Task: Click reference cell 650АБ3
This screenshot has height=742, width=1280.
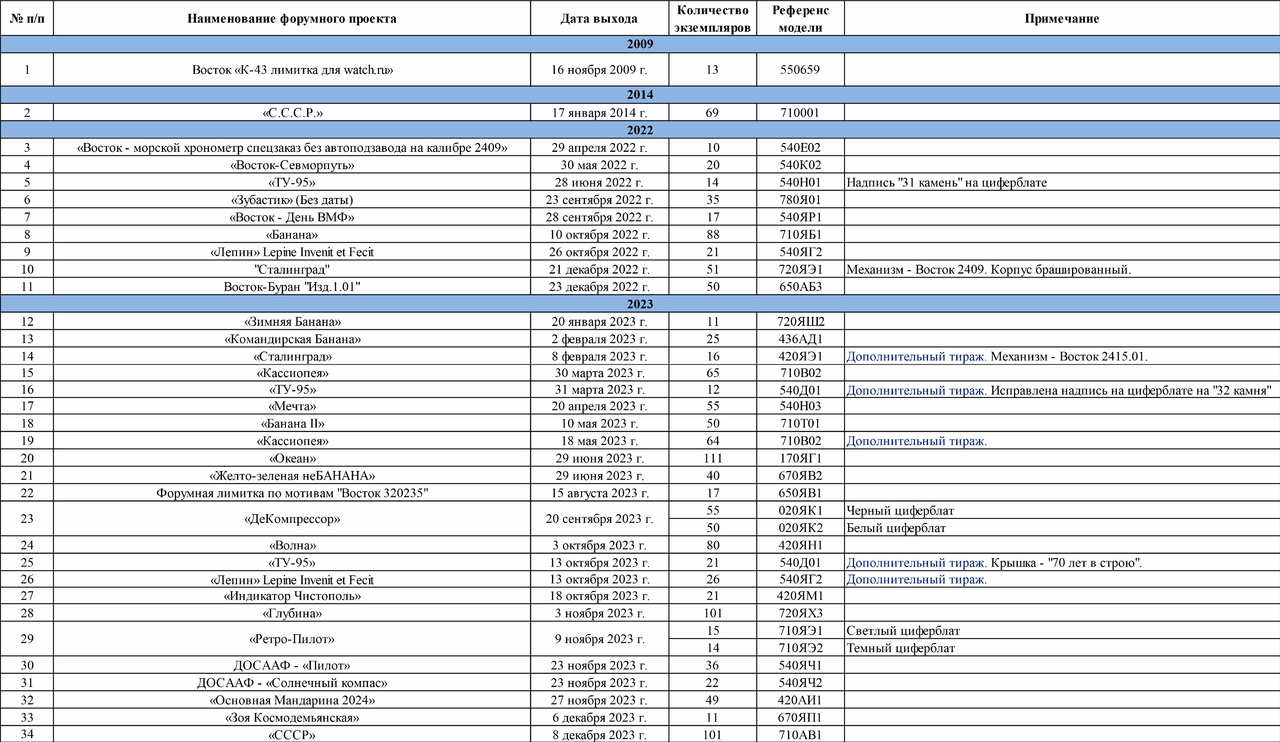Action: [800, 287]
